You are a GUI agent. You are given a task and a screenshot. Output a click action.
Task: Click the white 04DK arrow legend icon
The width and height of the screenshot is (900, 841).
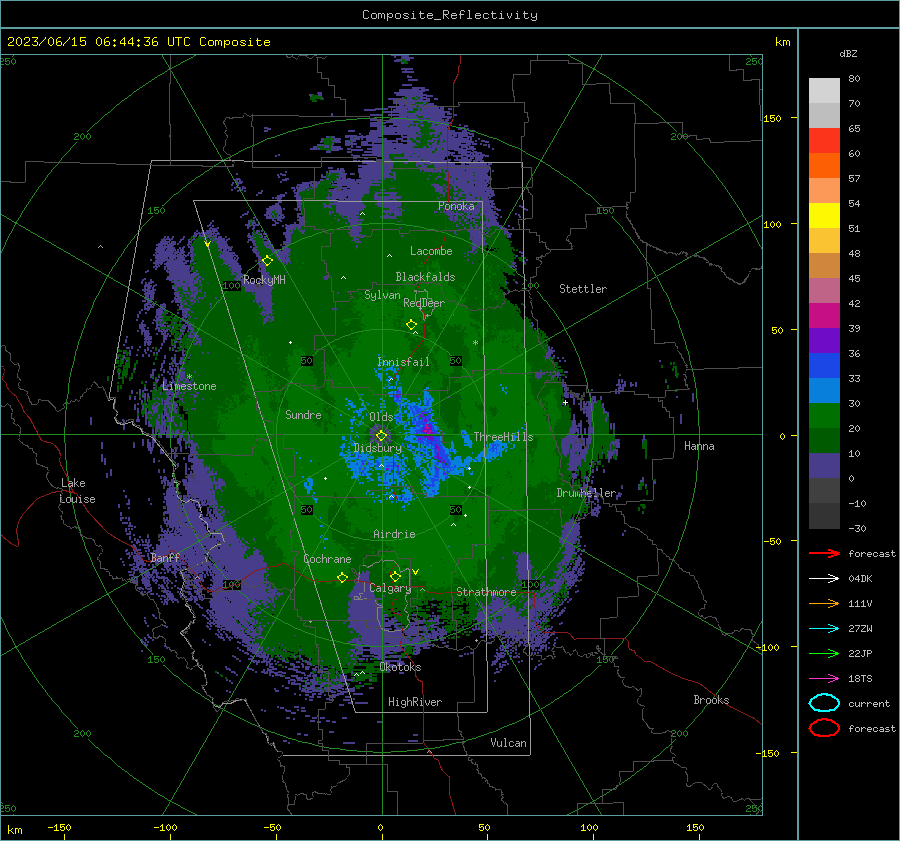tap(824, 578)
